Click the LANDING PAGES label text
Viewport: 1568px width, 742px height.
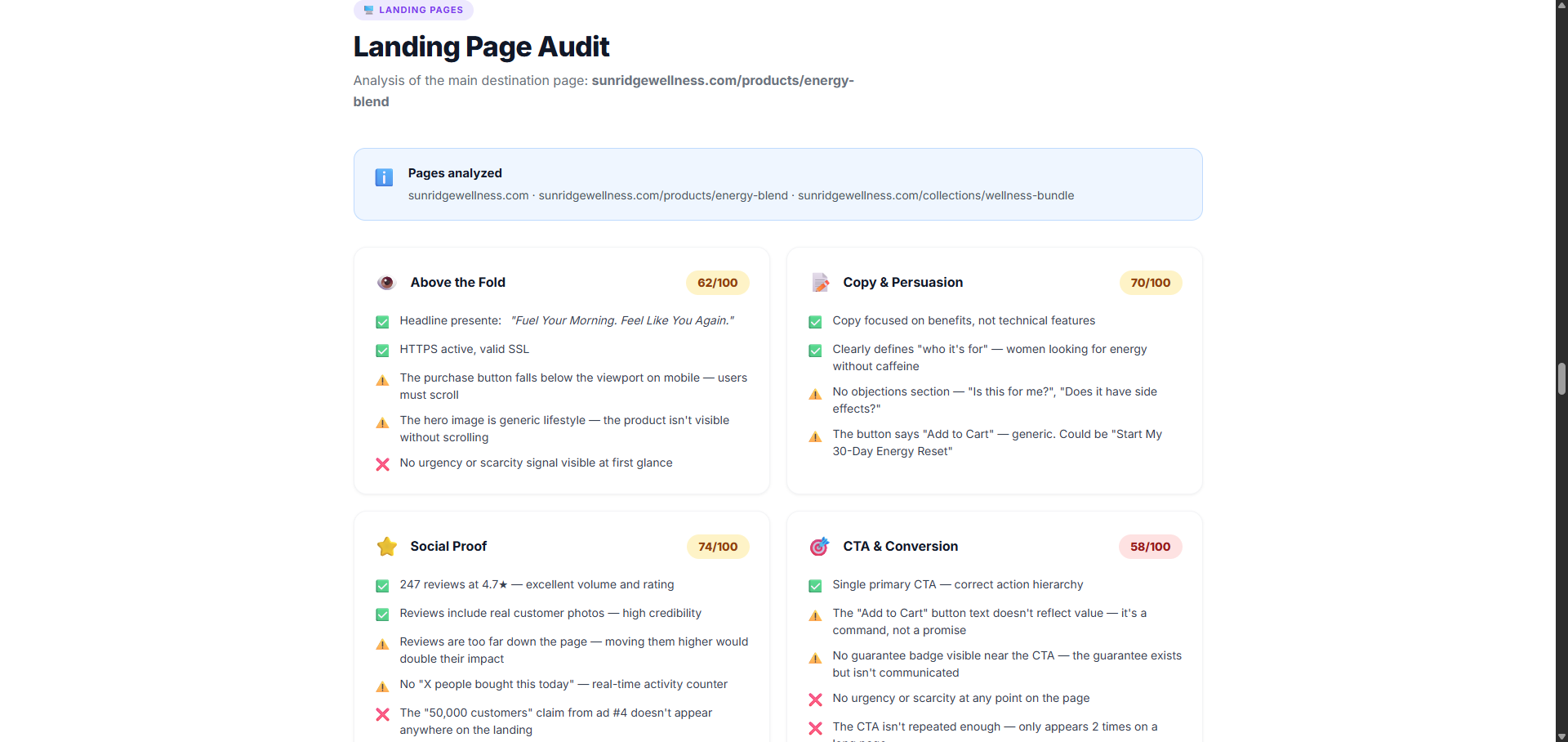[x=421, y=10]
